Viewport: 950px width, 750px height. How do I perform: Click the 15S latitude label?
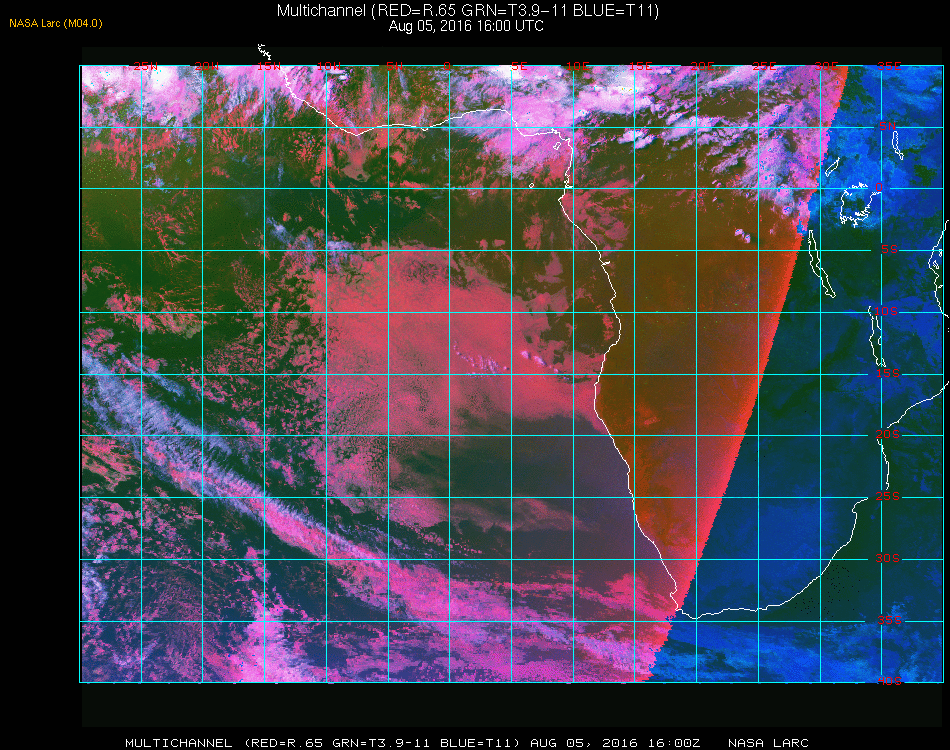coord(888,373)
